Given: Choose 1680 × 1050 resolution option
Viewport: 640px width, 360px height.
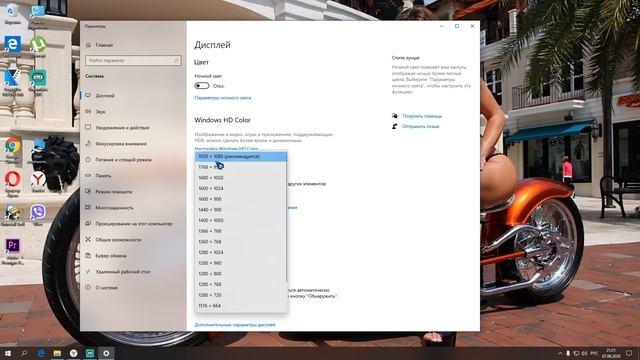Looking at the screenshot, I should click(x=241, y=178).
